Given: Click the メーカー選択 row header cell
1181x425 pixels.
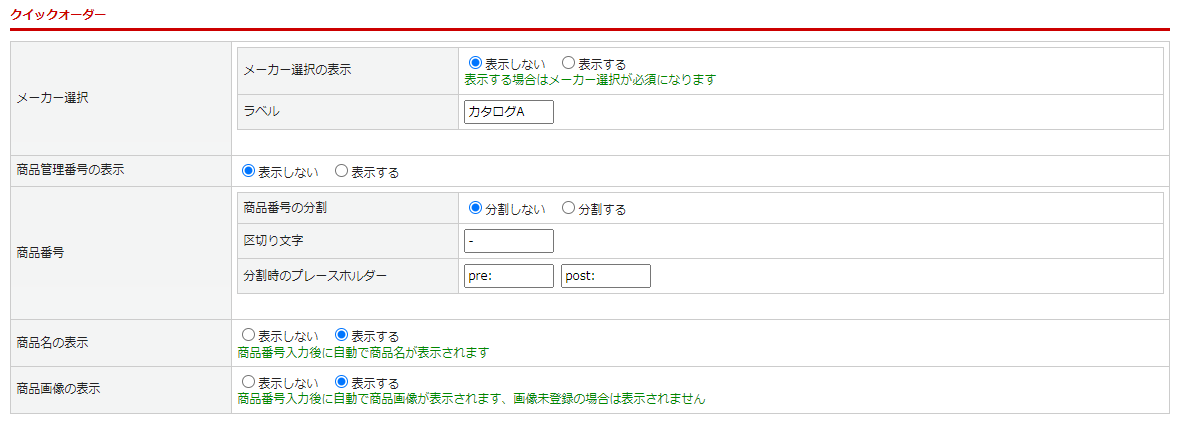Looking at the screenshot, I should click(53, 98).
